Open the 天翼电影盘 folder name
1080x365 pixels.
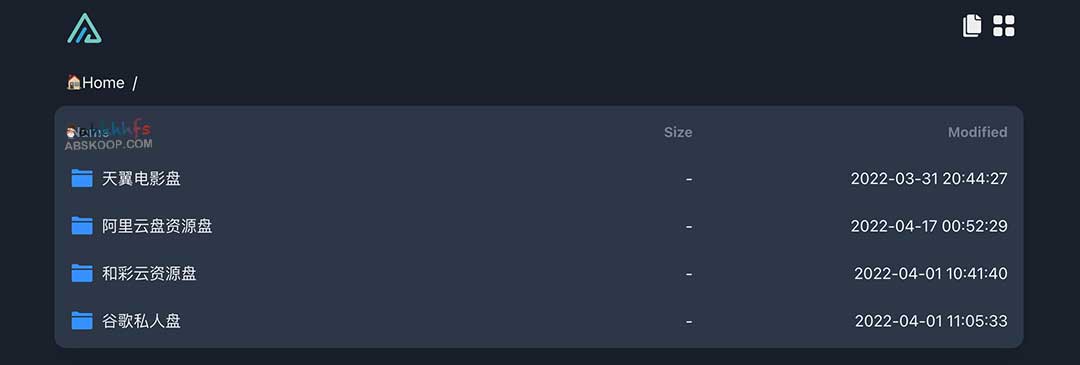[141, 179]
